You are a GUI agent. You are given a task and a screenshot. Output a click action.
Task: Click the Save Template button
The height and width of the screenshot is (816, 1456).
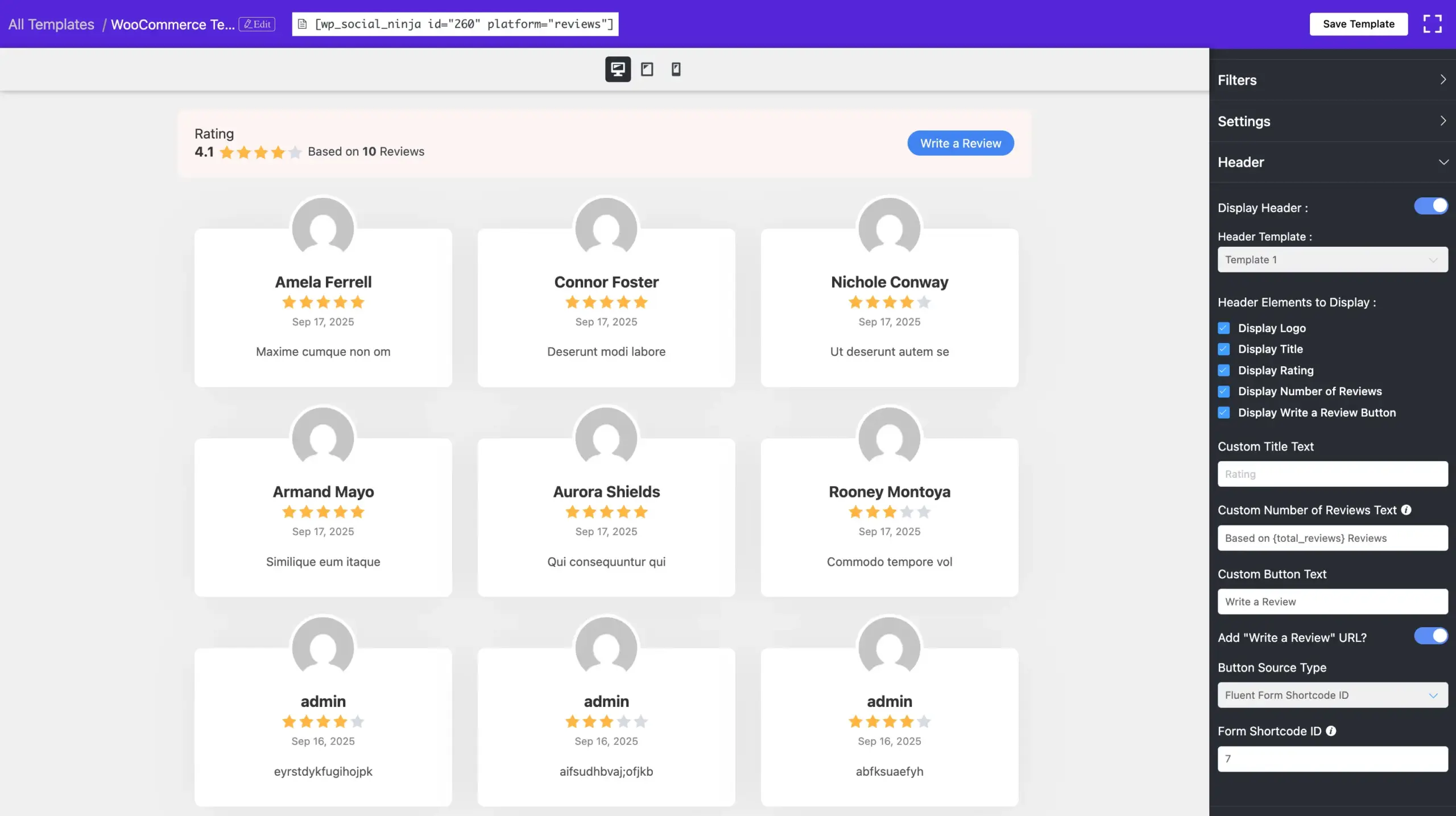click(x=1358, y=24)
